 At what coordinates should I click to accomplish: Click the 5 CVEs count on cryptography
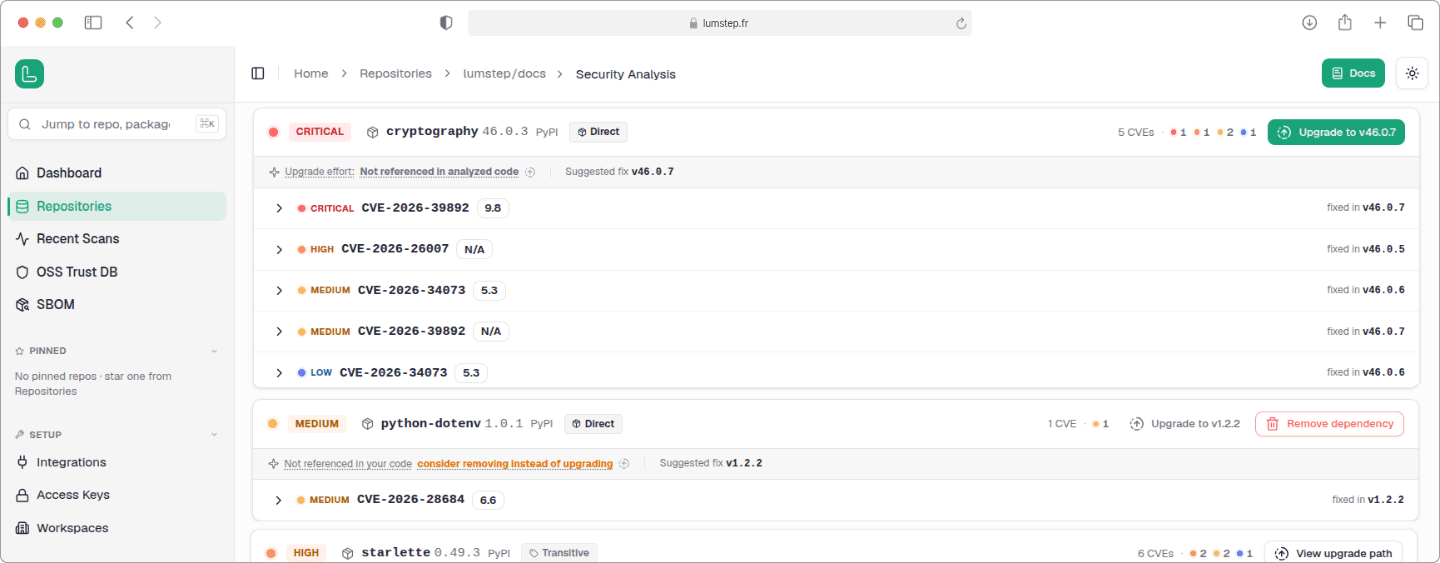click(x=1136, y=132)
